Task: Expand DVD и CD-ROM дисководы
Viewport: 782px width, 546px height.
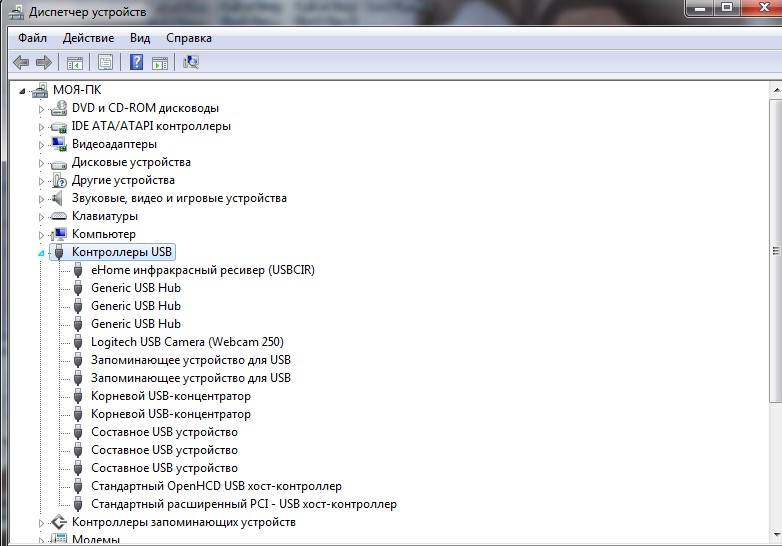Action: tap(41, 109)
